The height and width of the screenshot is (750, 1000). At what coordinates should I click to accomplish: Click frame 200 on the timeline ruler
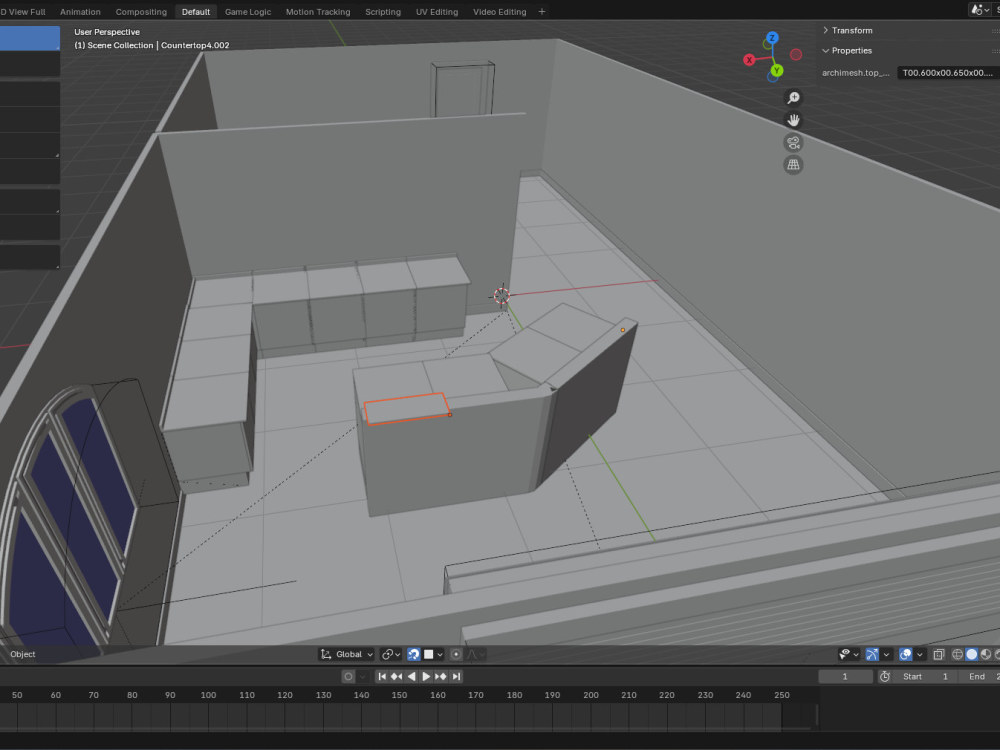tap(591, 695)
